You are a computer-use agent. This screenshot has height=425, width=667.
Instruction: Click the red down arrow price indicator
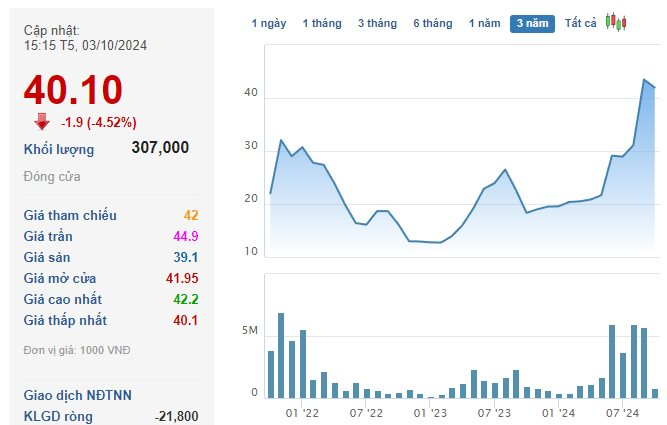point(42,121)
